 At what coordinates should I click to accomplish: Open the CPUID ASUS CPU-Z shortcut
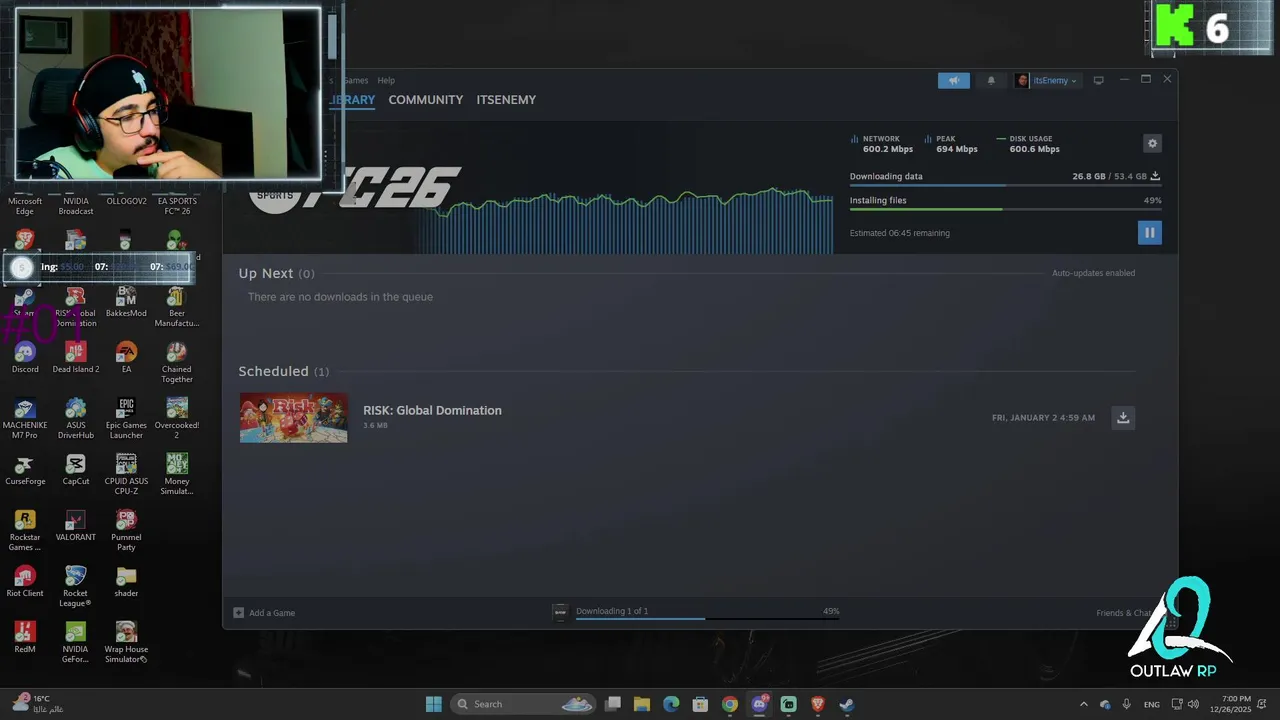[126, 474]
